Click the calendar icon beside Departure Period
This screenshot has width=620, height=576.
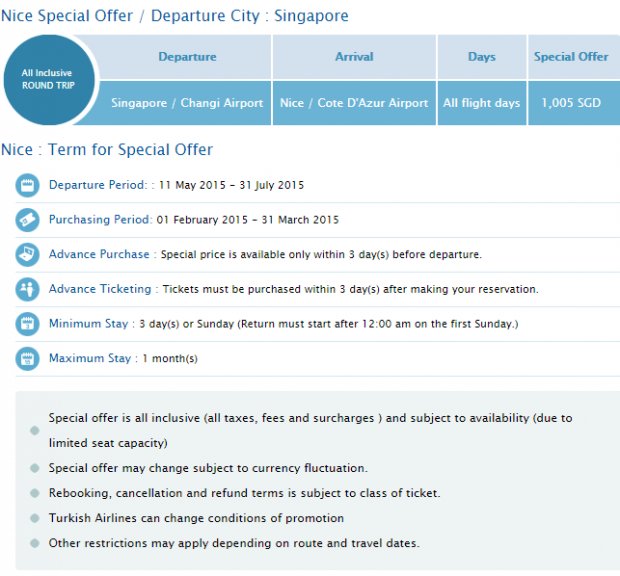click(27, 185)
